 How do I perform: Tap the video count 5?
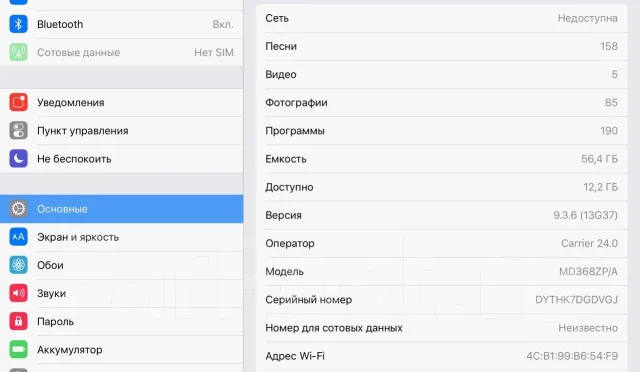coord(614,75)
